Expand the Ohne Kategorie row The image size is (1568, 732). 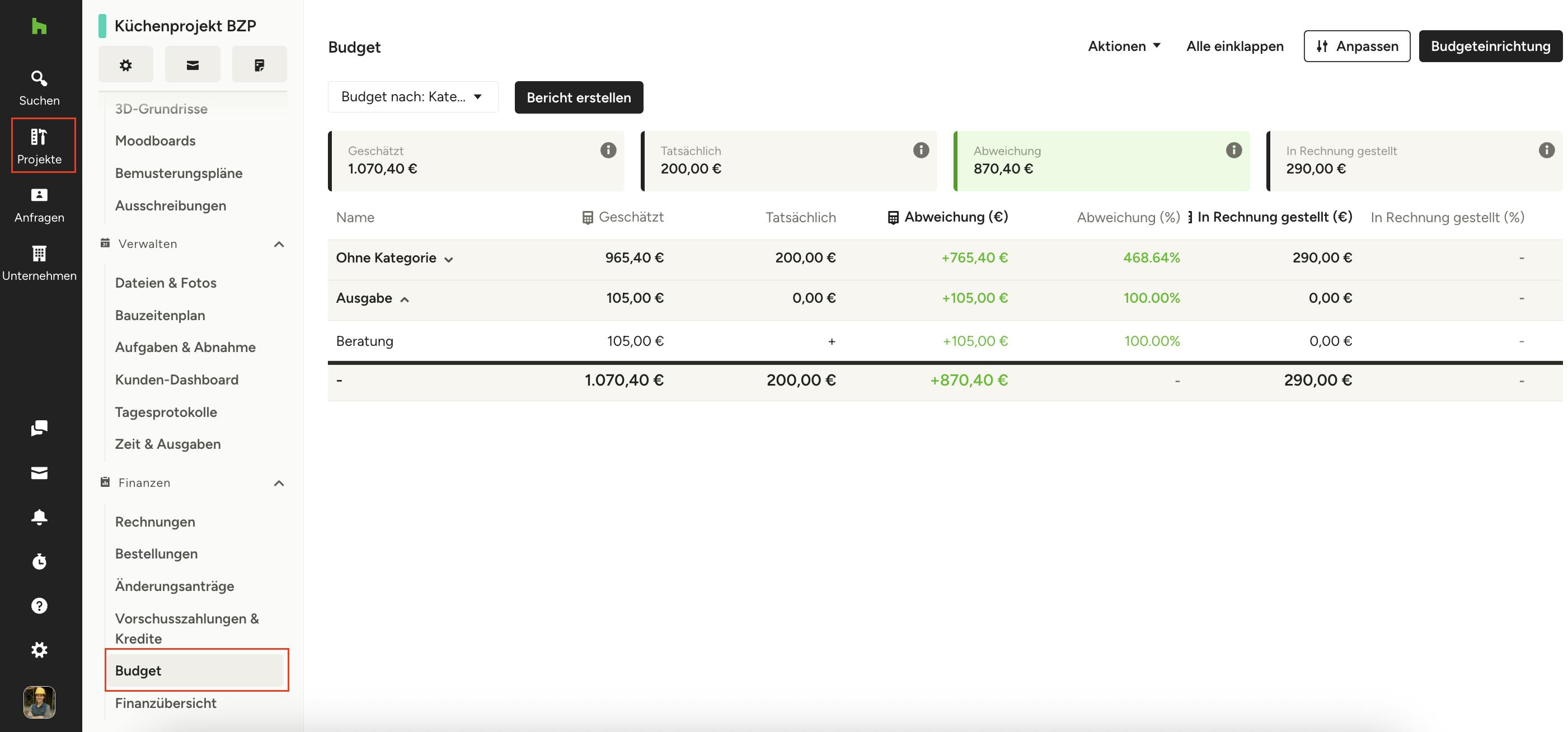[x=449, y=259]
